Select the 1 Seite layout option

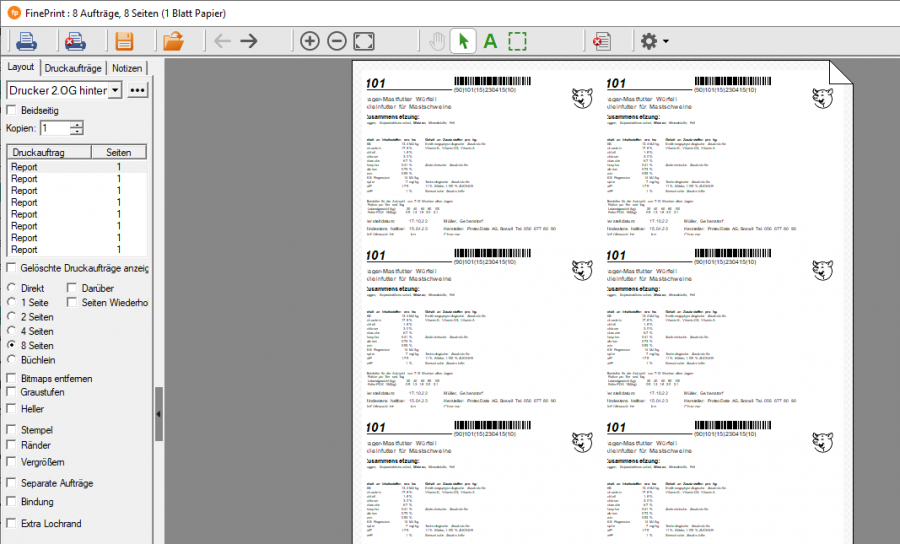coord(11,302)
